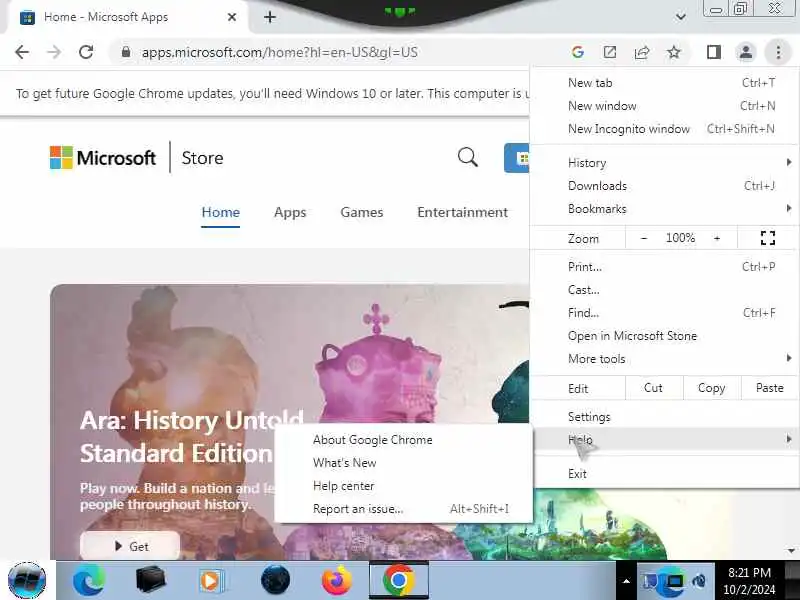Viewport: 800px width, 600px height.
Task: Reload the page with the refresh icon
Action: tap(86, 52)
